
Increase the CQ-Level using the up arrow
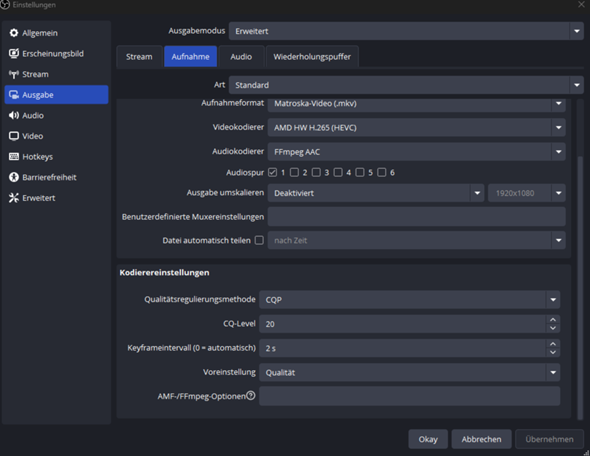[553, 320]
